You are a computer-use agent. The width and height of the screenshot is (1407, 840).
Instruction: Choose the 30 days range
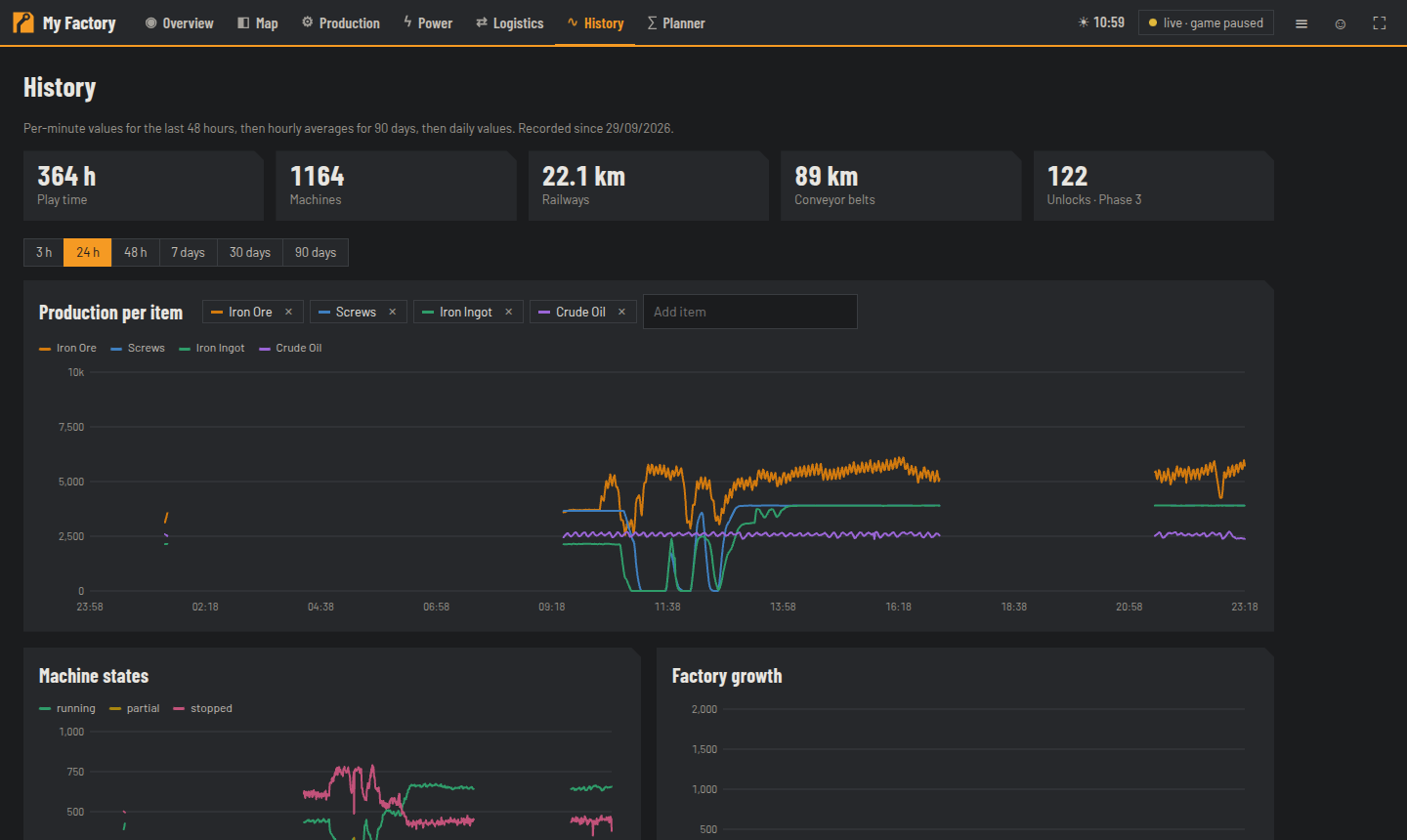pyautogui.click(x=250, y=252)
